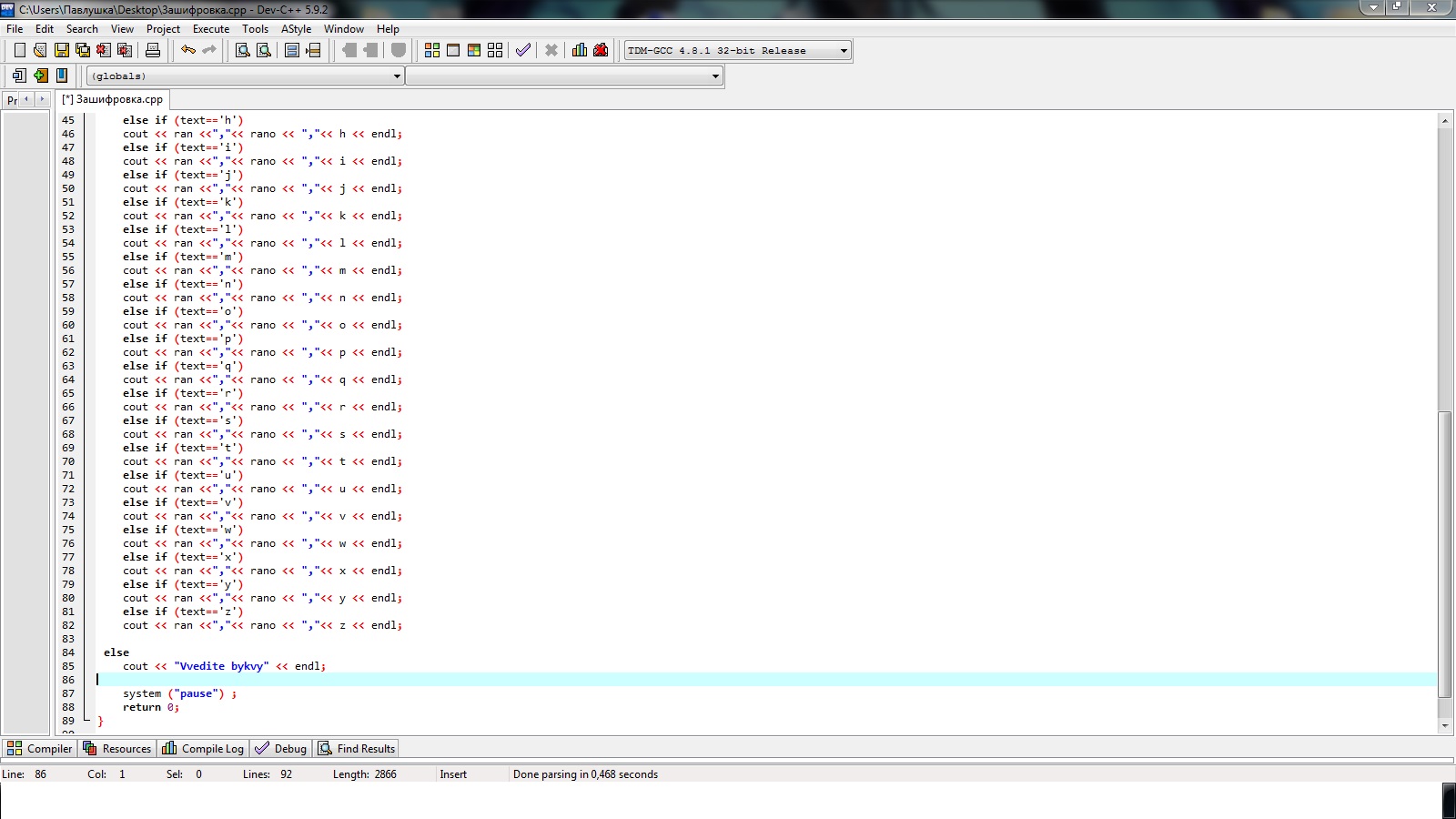1456x819 pixels.
Task: Click the editor vertical scrollbar thumb
Action: click(1445, 553)
